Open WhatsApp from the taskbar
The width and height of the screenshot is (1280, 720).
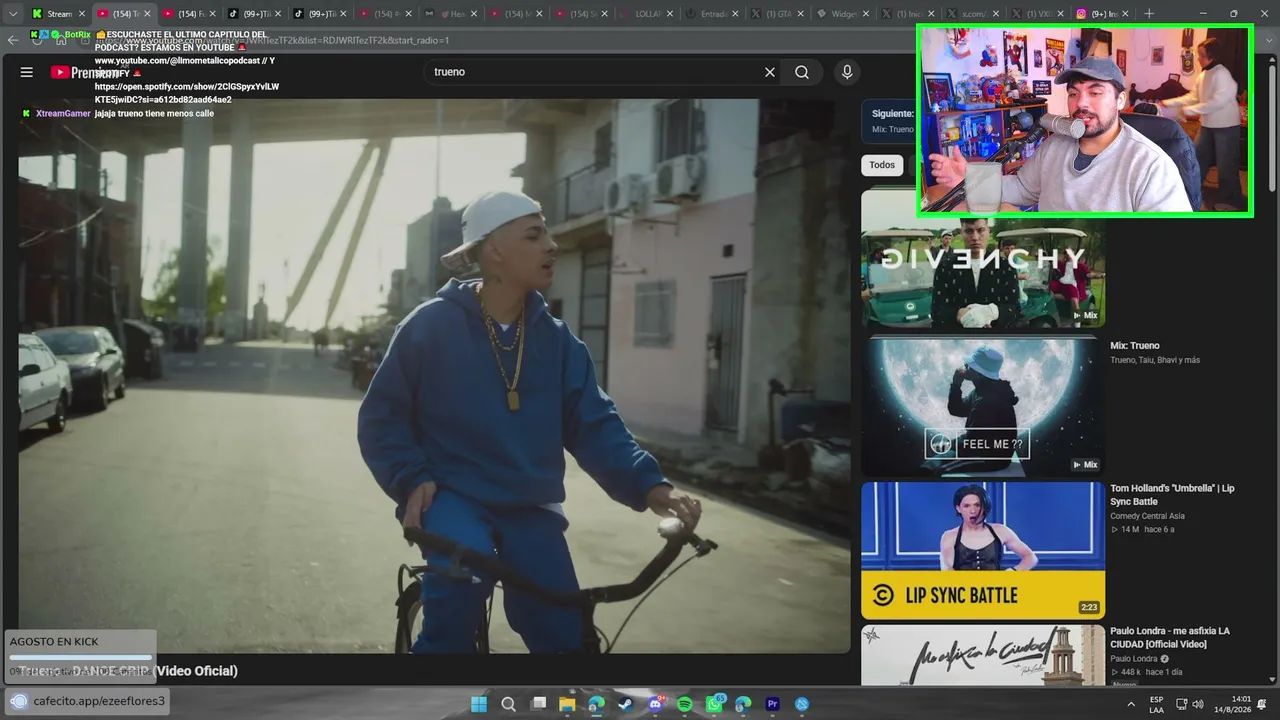714,704
